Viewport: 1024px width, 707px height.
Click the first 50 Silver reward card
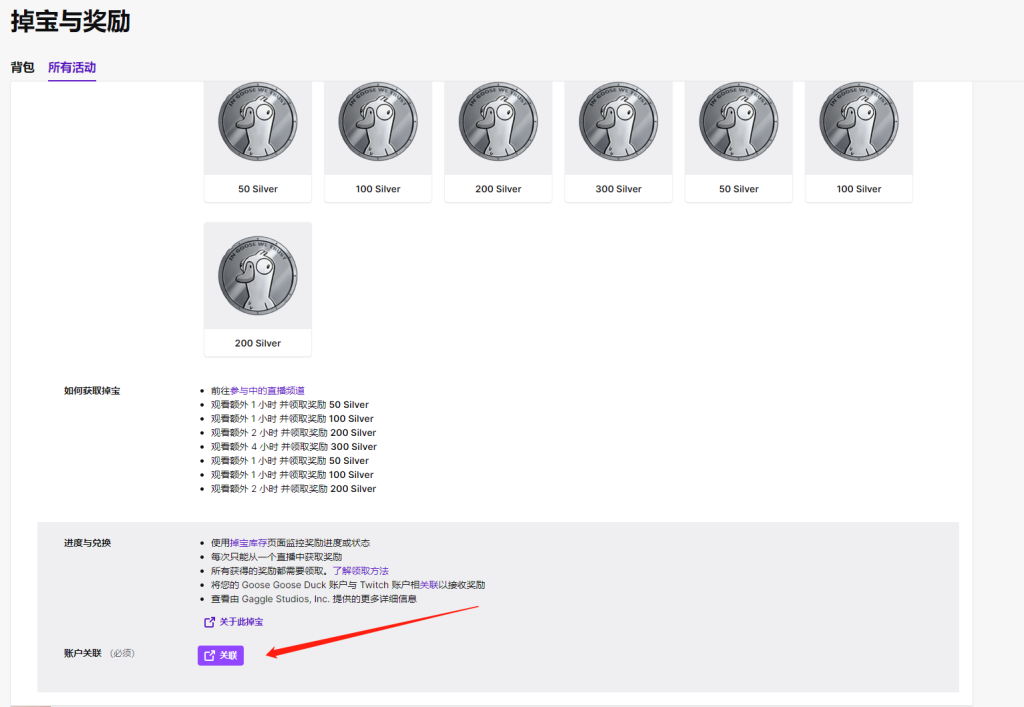258,141
